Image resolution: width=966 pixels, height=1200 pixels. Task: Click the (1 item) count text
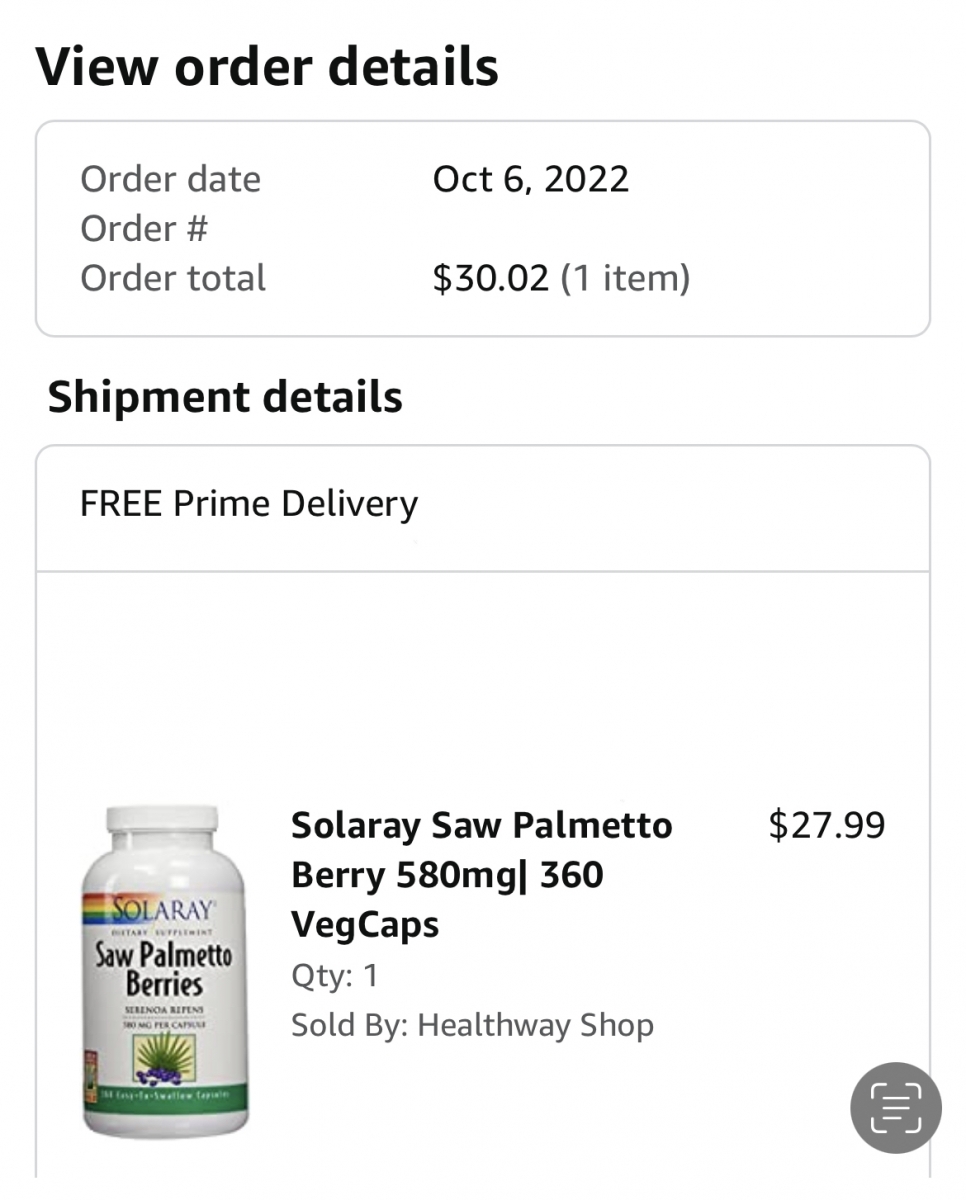tap(625, 278)
